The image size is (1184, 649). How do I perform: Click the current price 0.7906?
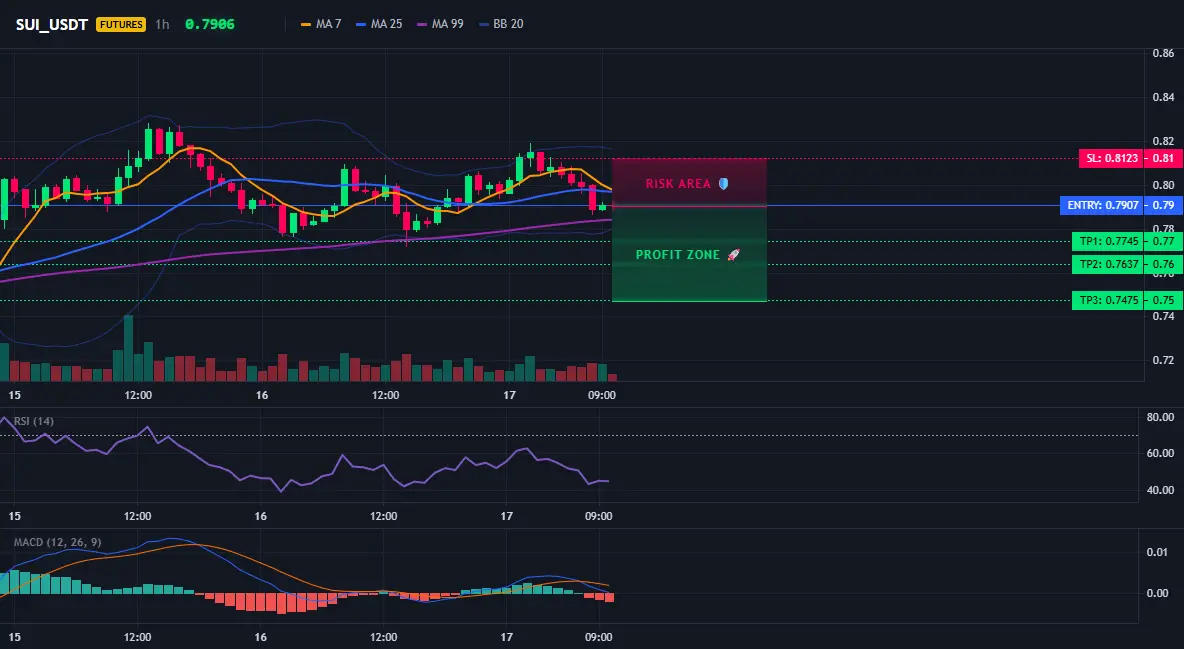coord(210,24)
